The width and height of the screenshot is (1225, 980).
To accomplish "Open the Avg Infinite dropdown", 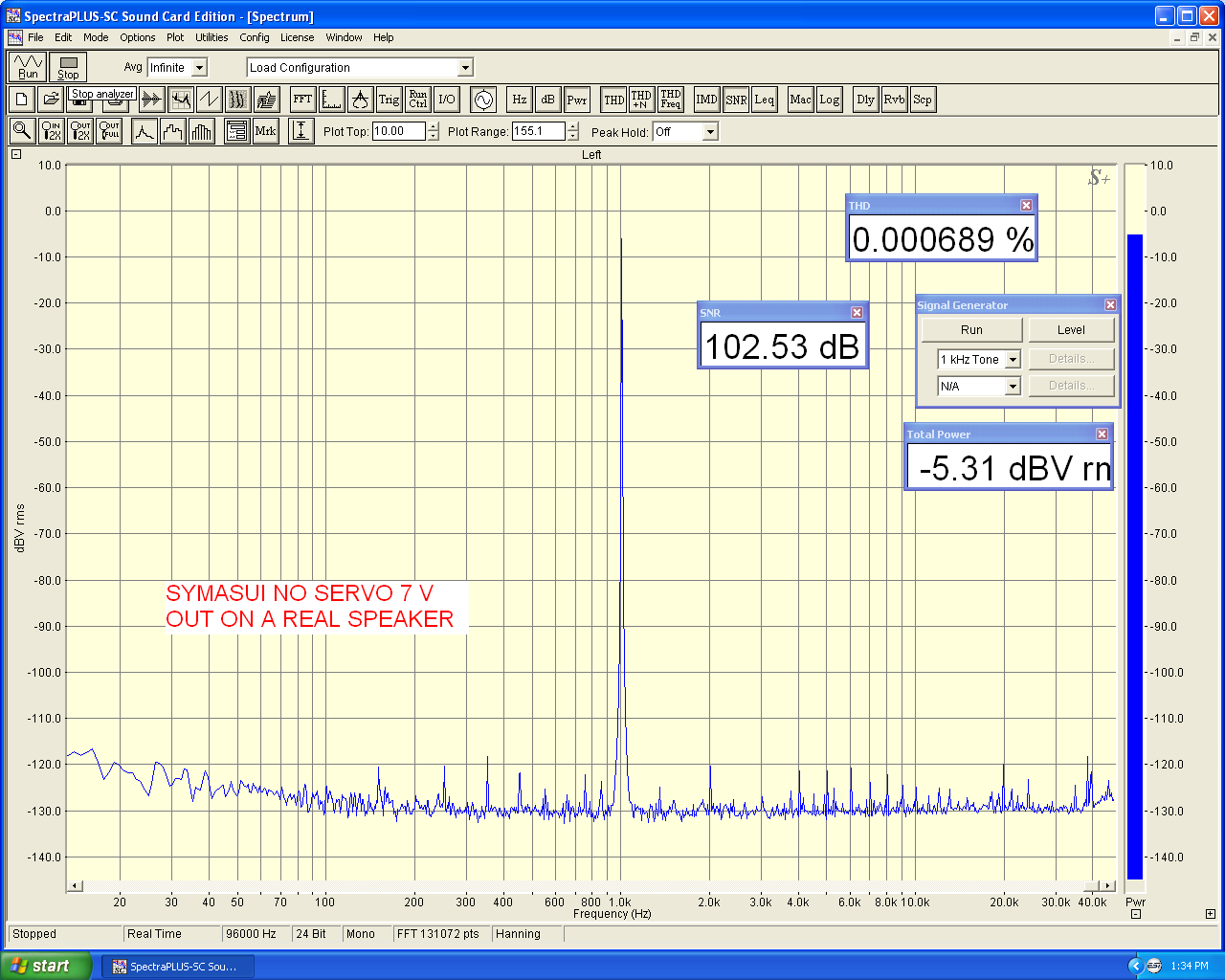I will [200, 68].
